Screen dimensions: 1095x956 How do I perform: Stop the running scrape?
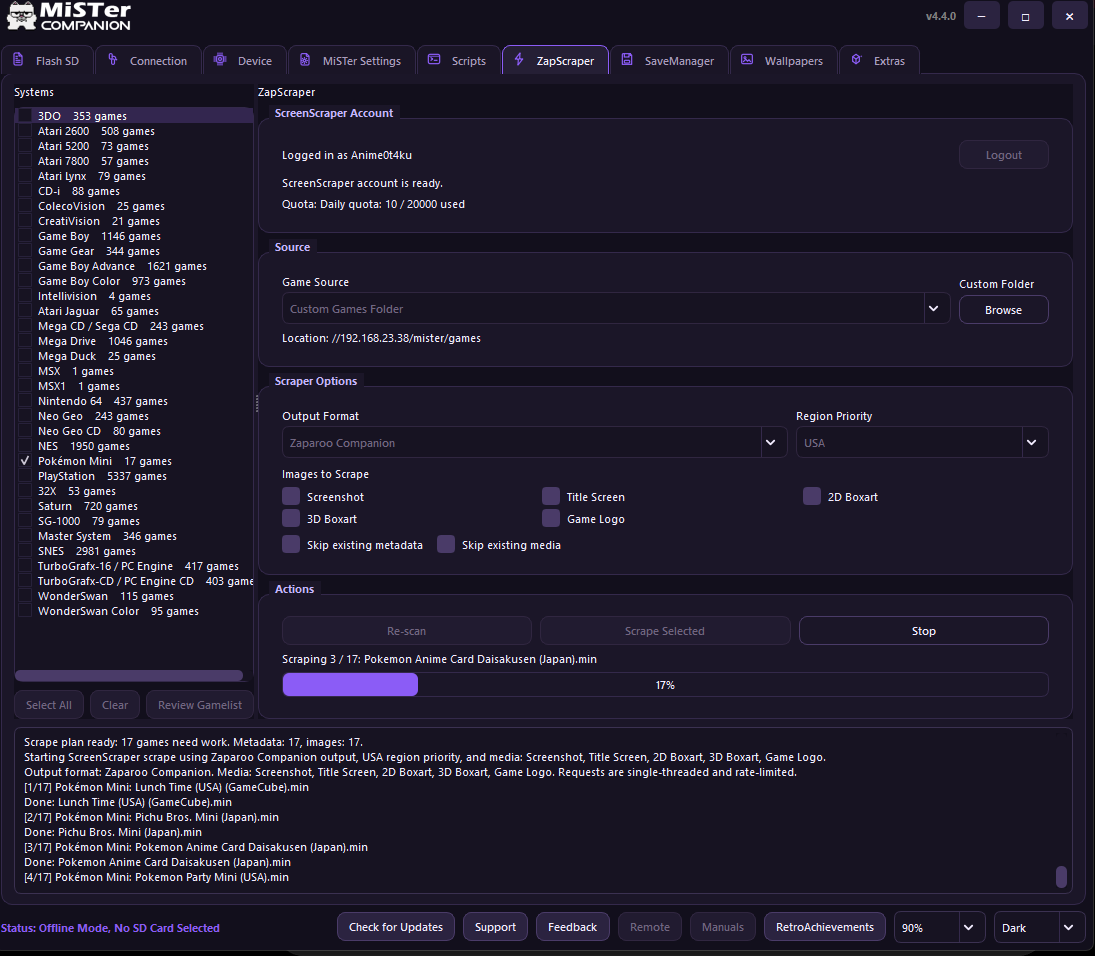click(923, 631)
